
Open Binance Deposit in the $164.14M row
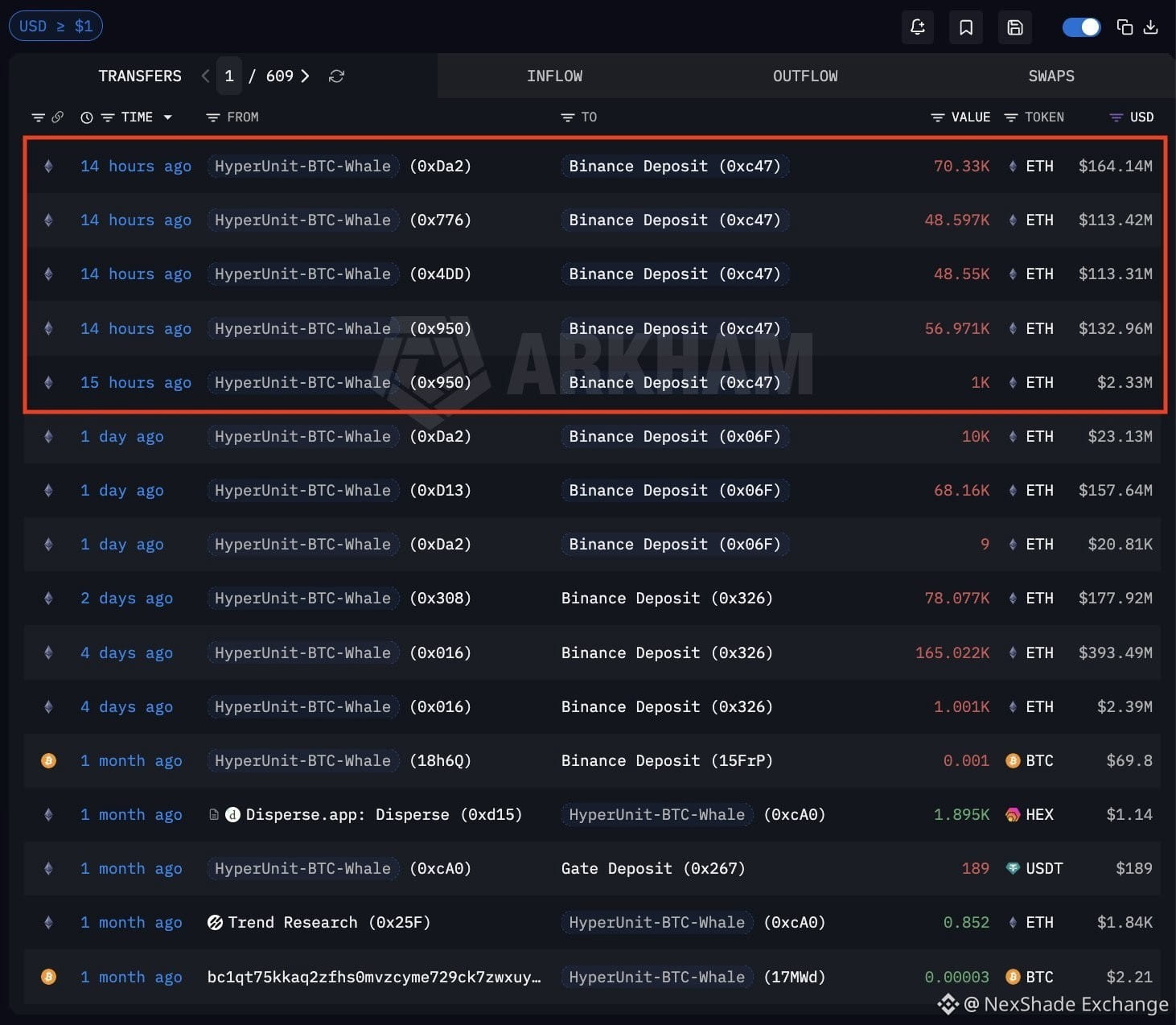pyautogui.click(x=675, y=166)
